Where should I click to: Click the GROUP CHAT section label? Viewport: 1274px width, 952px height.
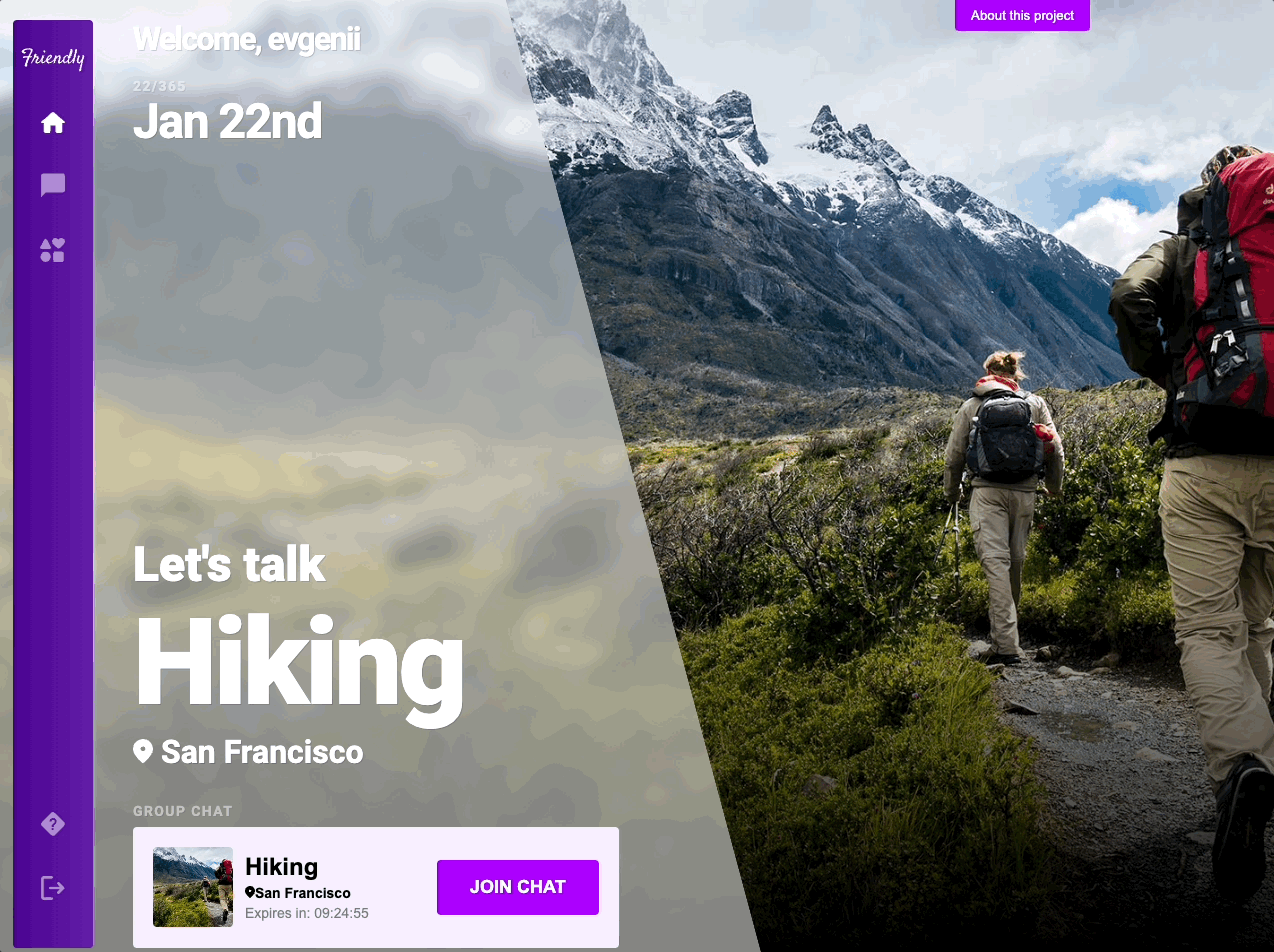(x=183, y=811)
